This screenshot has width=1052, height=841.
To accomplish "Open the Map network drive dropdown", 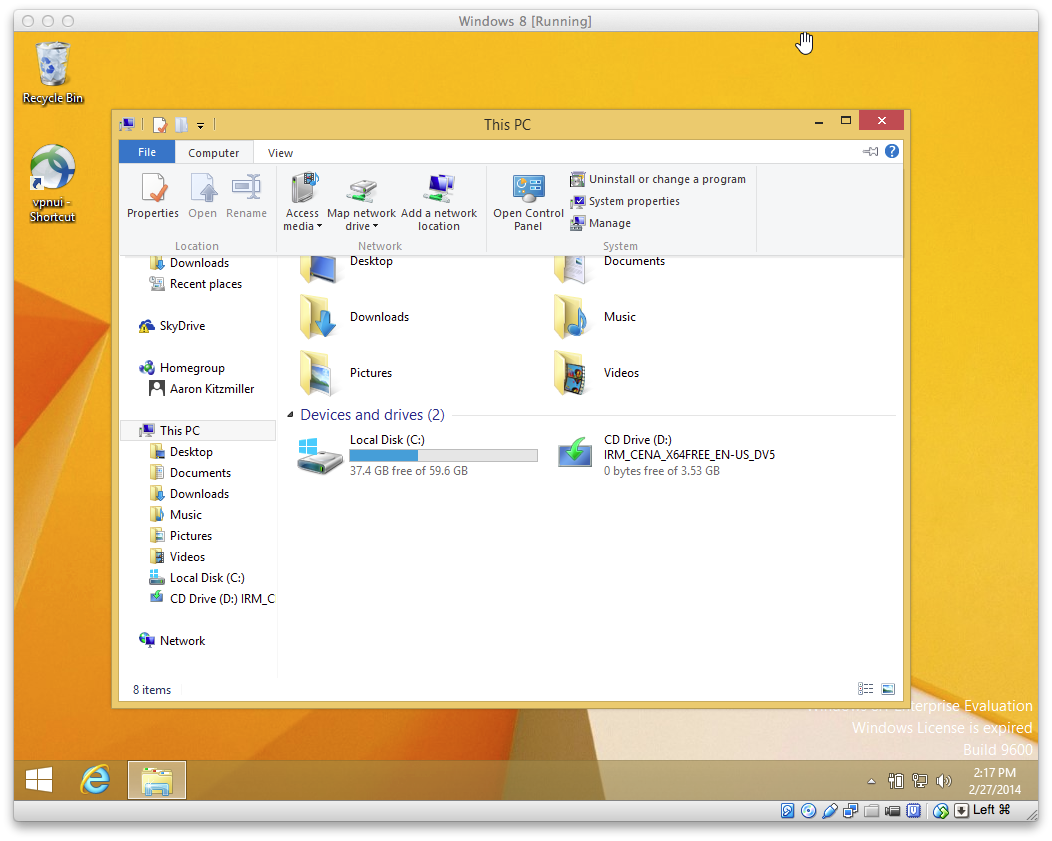I will pos(361,226).
